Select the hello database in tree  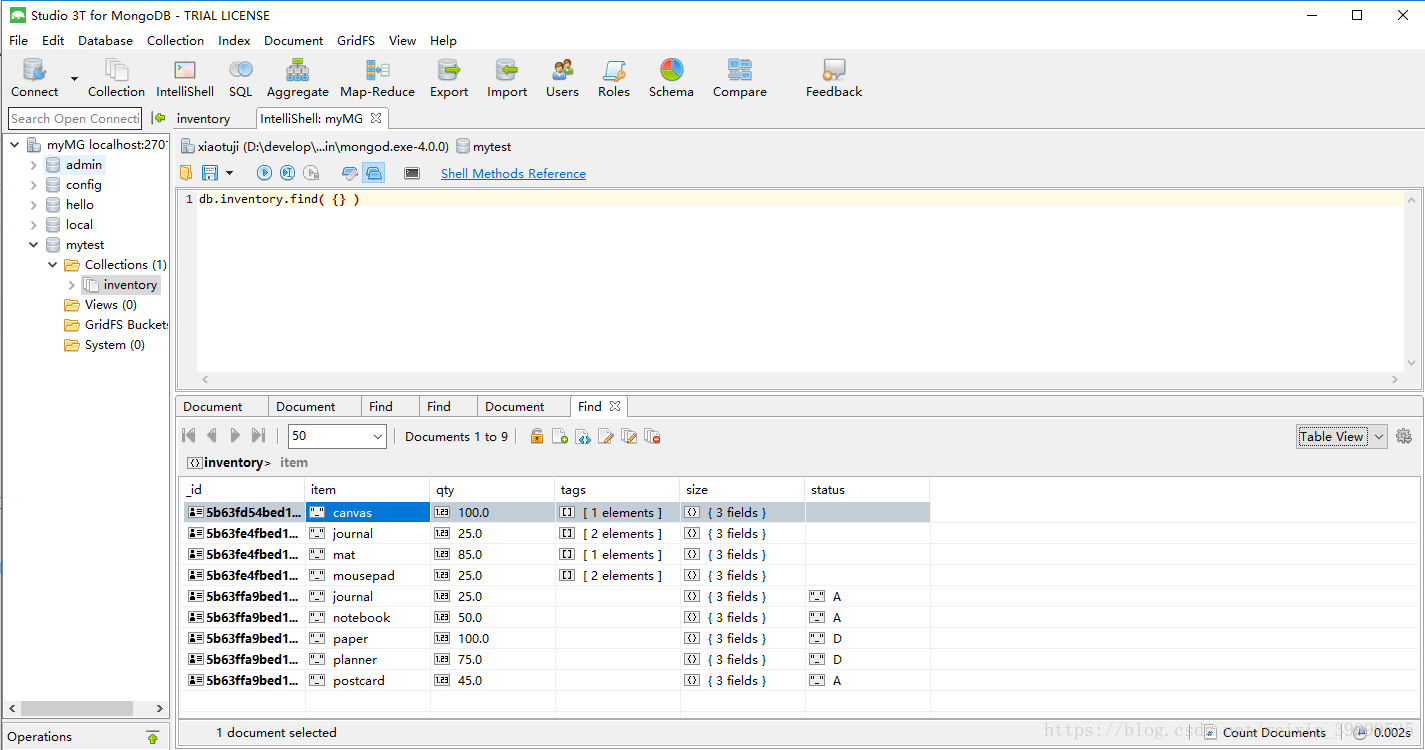80,205
